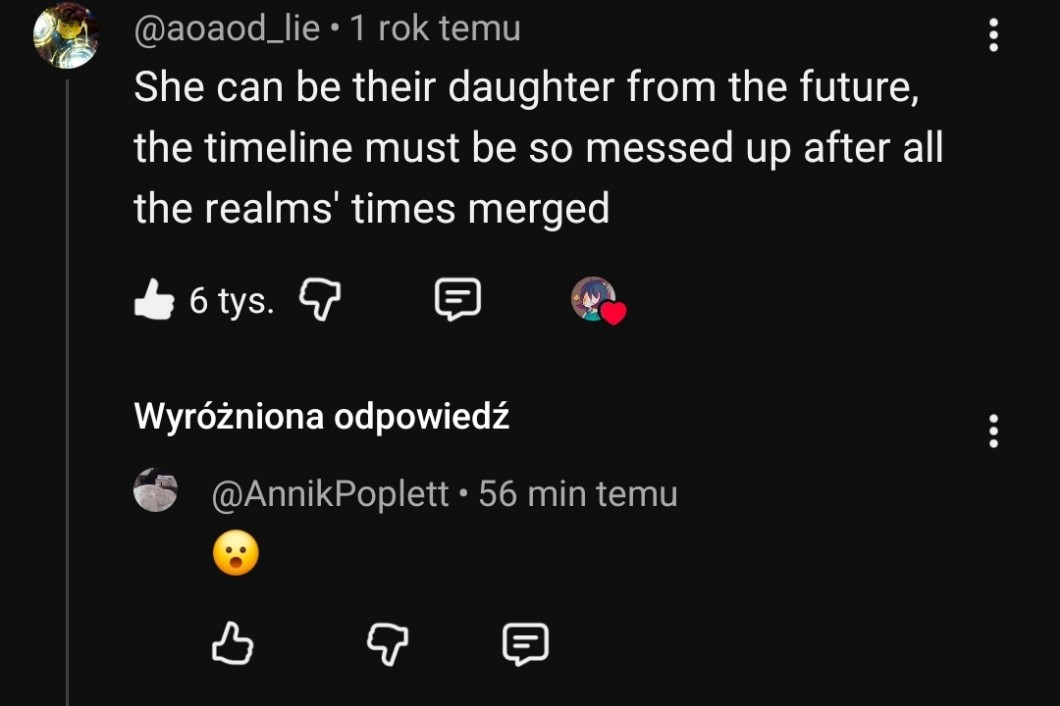This screenshot has height=706, width=1060.
Task: Dislike the comment by @aoaod_lie
Action: coord(322,298)
